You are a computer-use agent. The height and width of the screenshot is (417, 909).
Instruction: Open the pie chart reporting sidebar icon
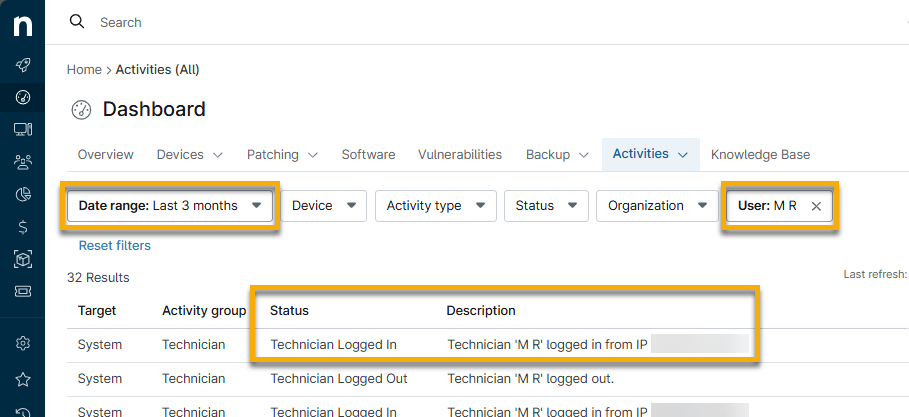point(22,194)
